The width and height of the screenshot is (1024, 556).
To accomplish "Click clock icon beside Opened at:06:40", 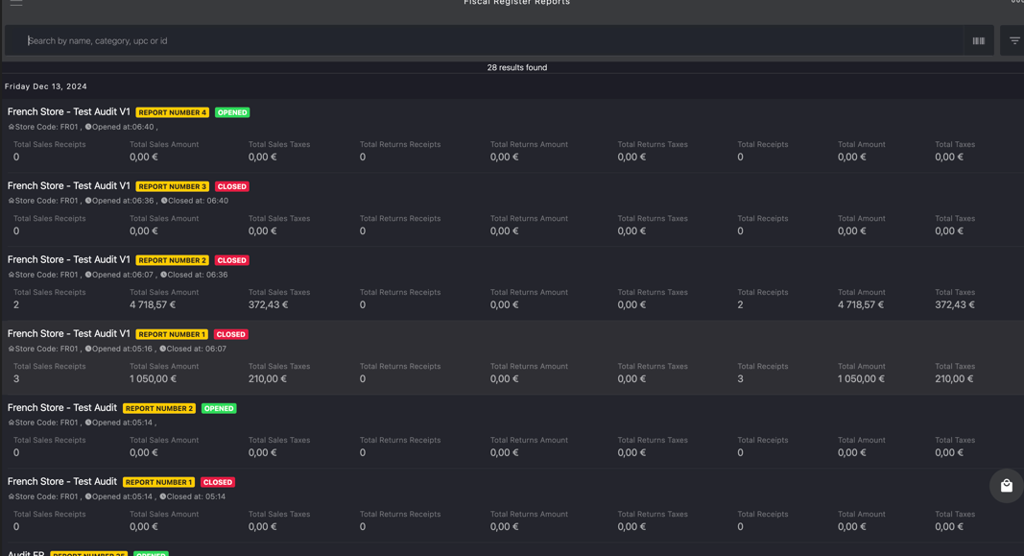I will (88, 127).
